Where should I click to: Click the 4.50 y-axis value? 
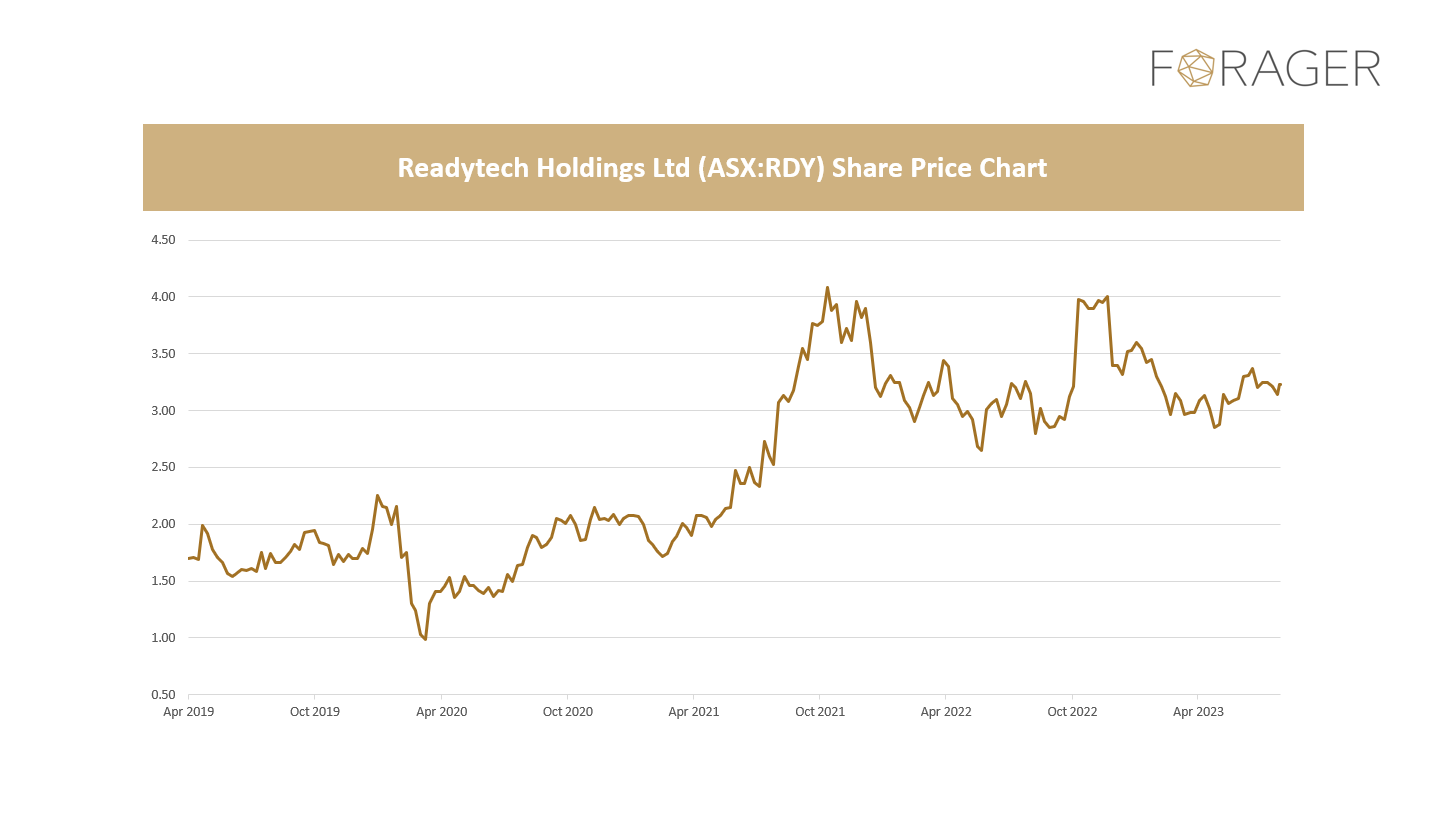(163, 240)
